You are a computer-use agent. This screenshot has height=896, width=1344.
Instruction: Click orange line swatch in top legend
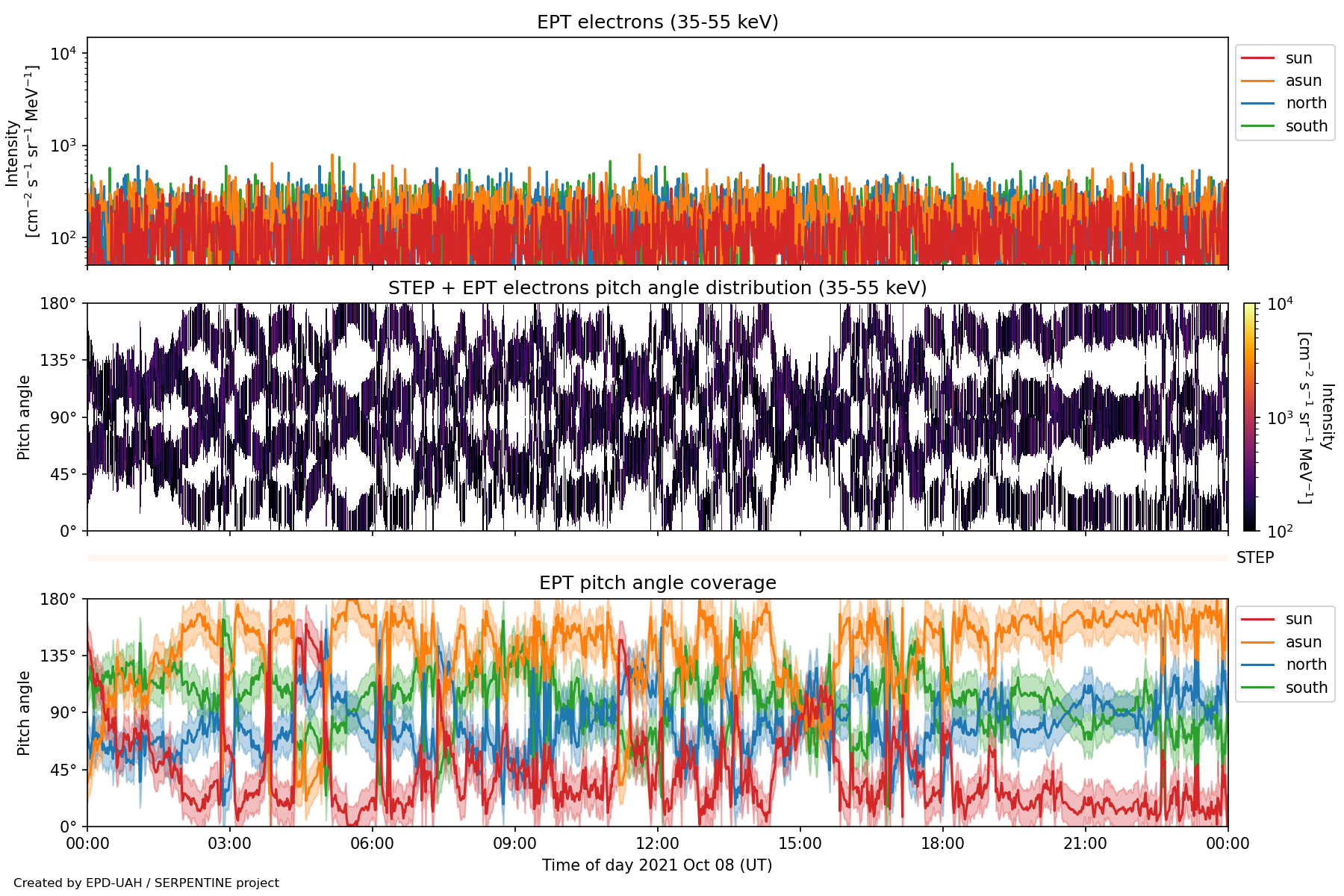pyautogui.click(x=1257, y=81)
